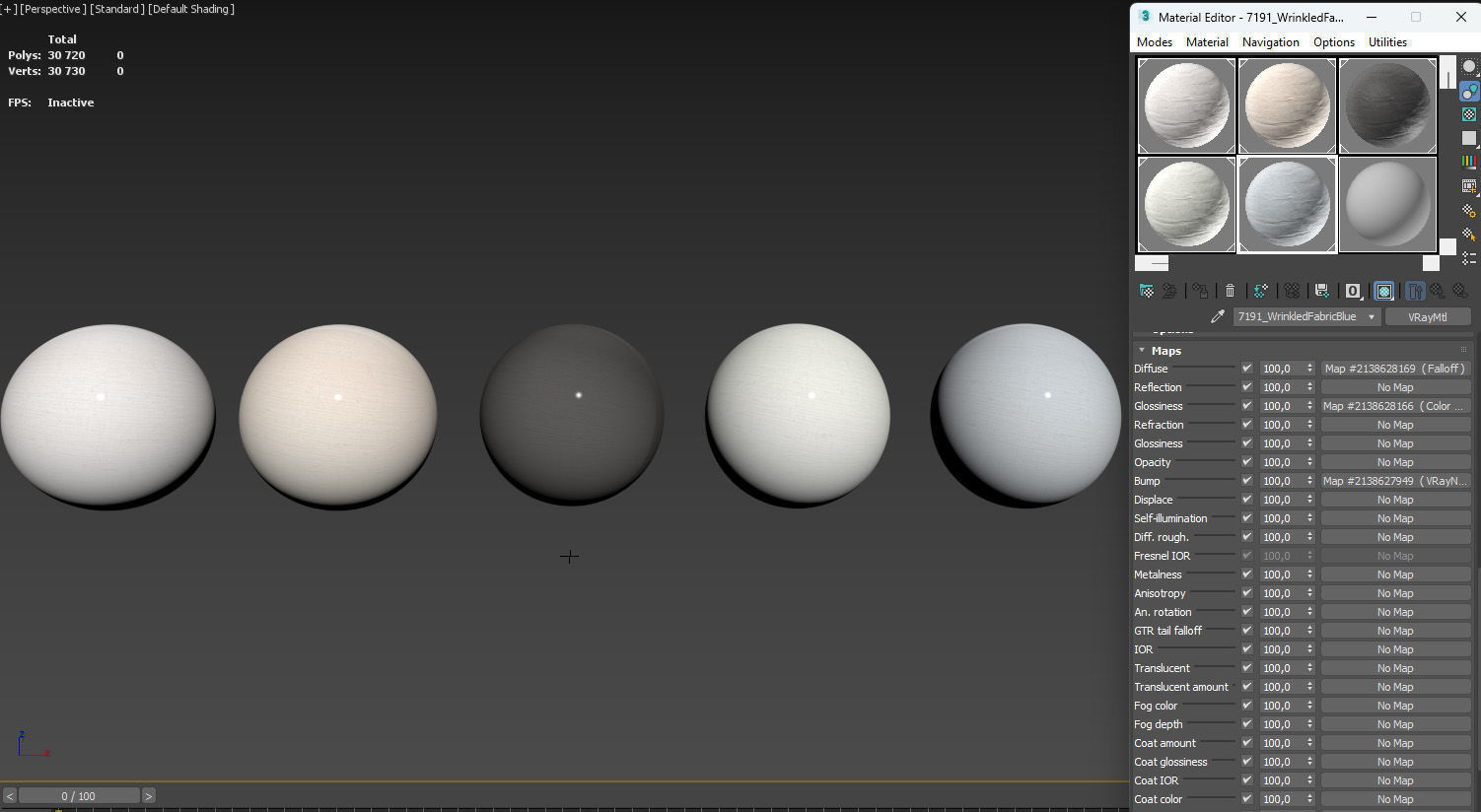Click the VRayMtl material type button

click(1428, 316)
